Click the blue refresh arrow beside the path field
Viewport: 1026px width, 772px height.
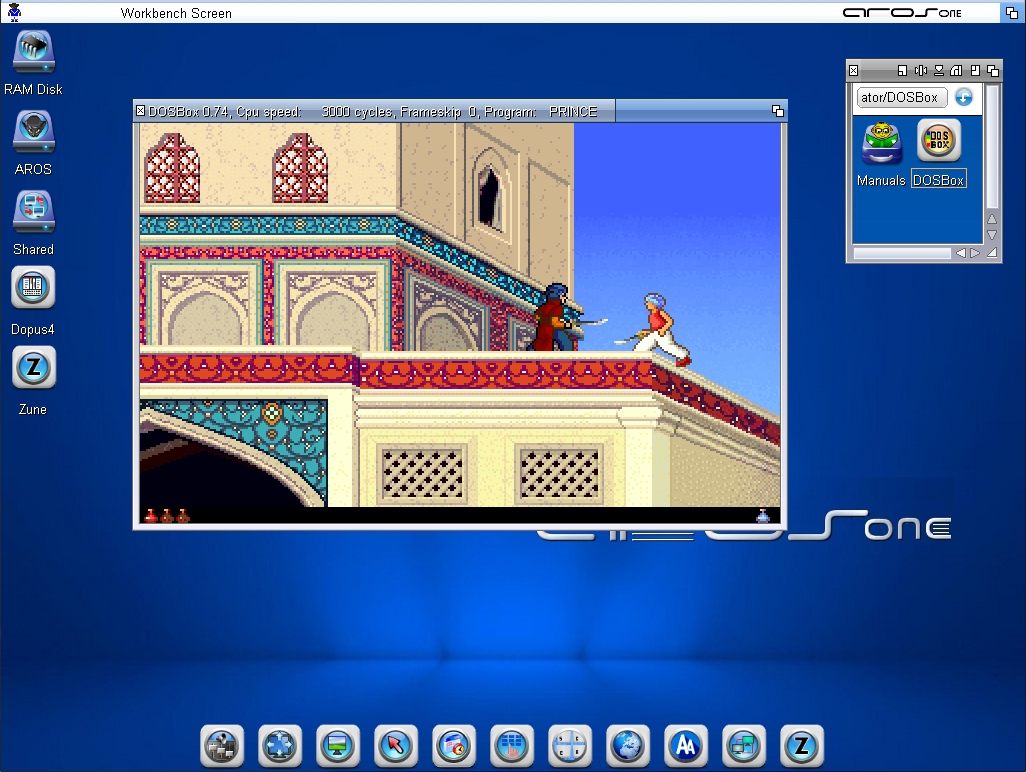point(962,97)
